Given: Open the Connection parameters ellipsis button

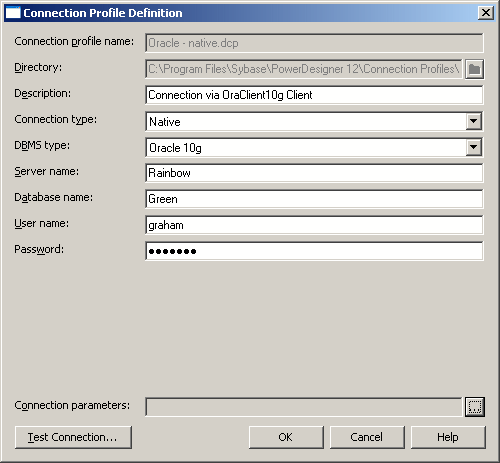Looking at the screenshot, I should [475, 407].
